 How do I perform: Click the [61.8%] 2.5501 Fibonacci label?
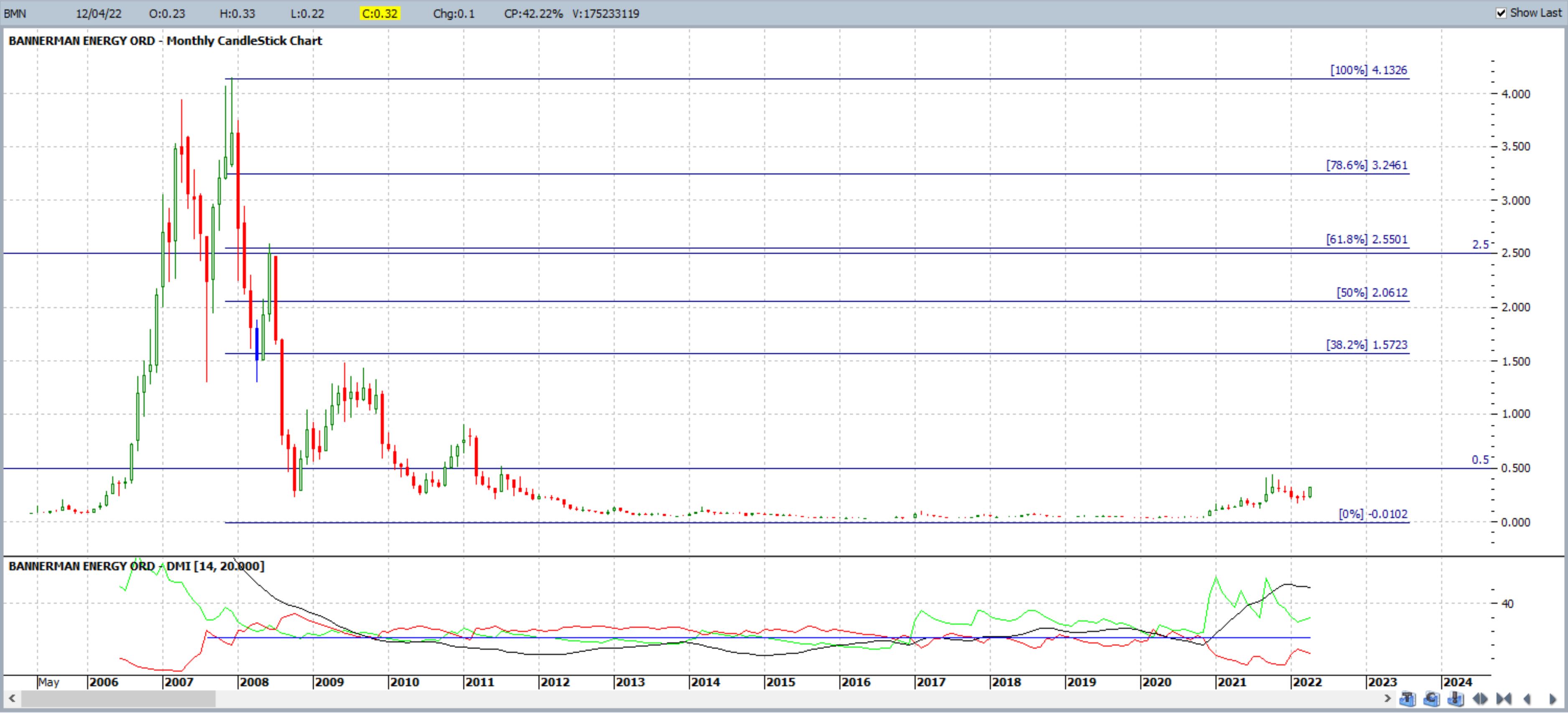click(1367, 239)
